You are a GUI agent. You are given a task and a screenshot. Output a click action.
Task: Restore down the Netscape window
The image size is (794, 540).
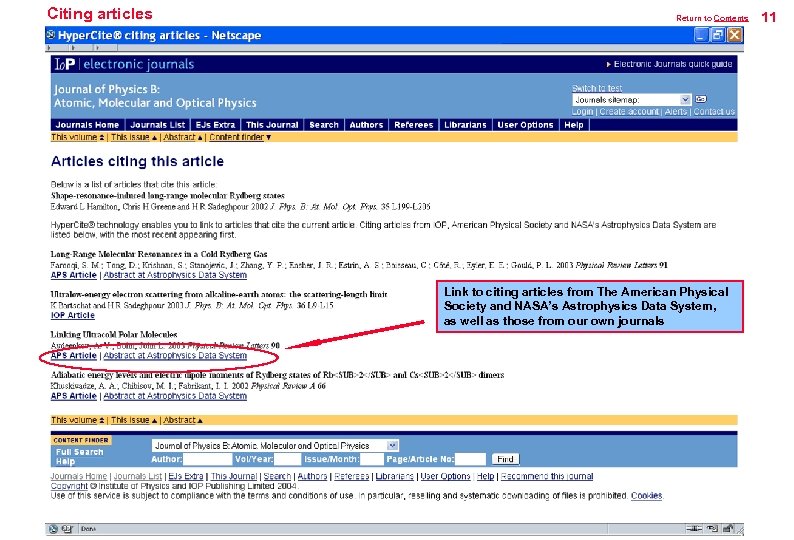[718, 35]
